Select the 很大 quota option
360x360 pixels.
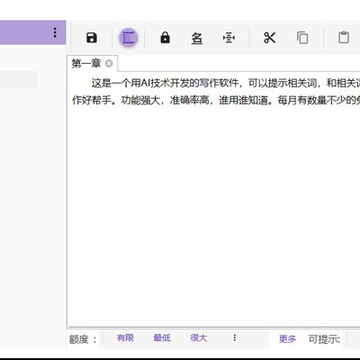coord(199,338)
